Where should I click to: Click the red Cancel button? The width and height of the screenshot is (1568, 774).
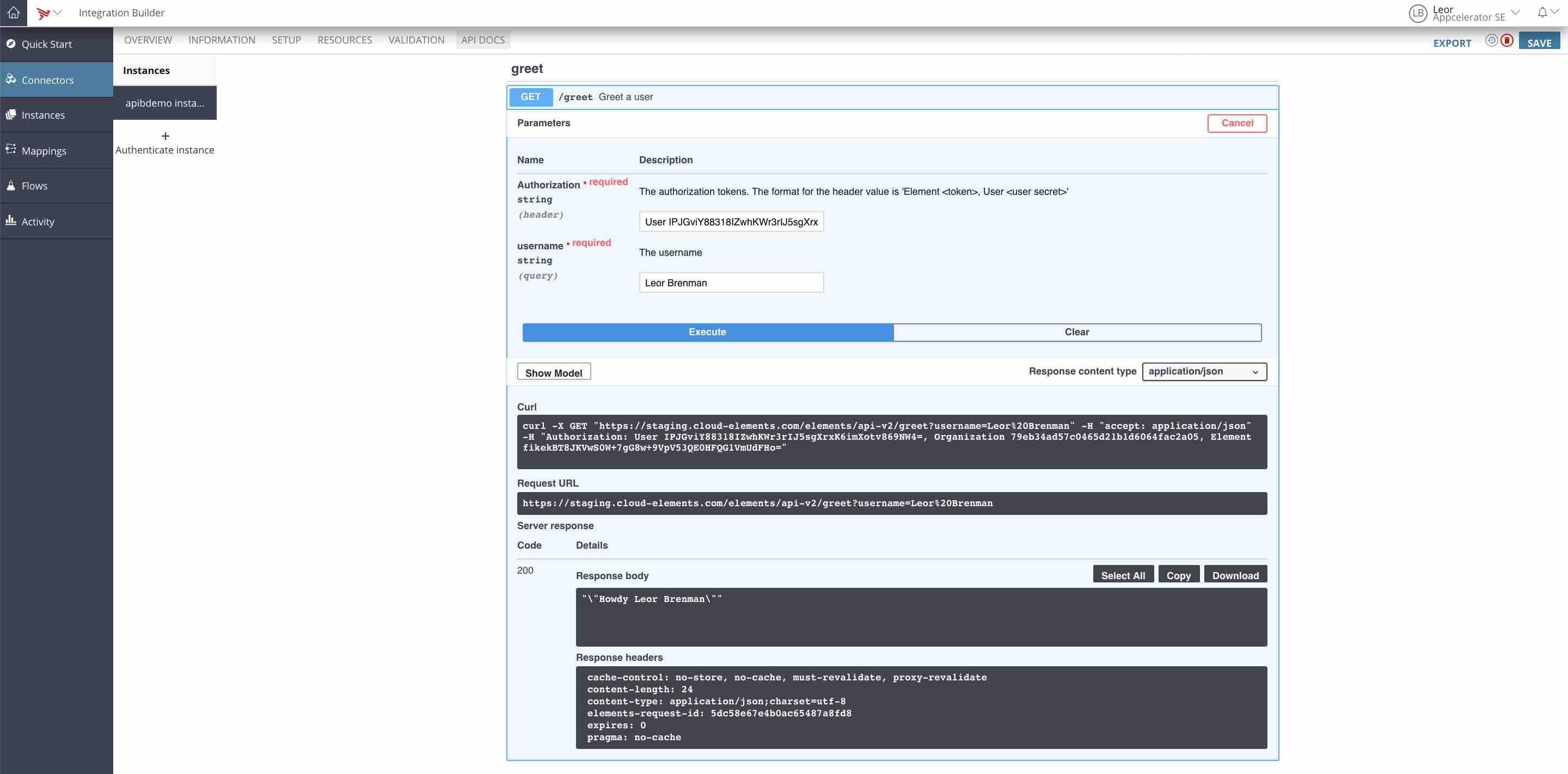click(x=1237, y=123)
